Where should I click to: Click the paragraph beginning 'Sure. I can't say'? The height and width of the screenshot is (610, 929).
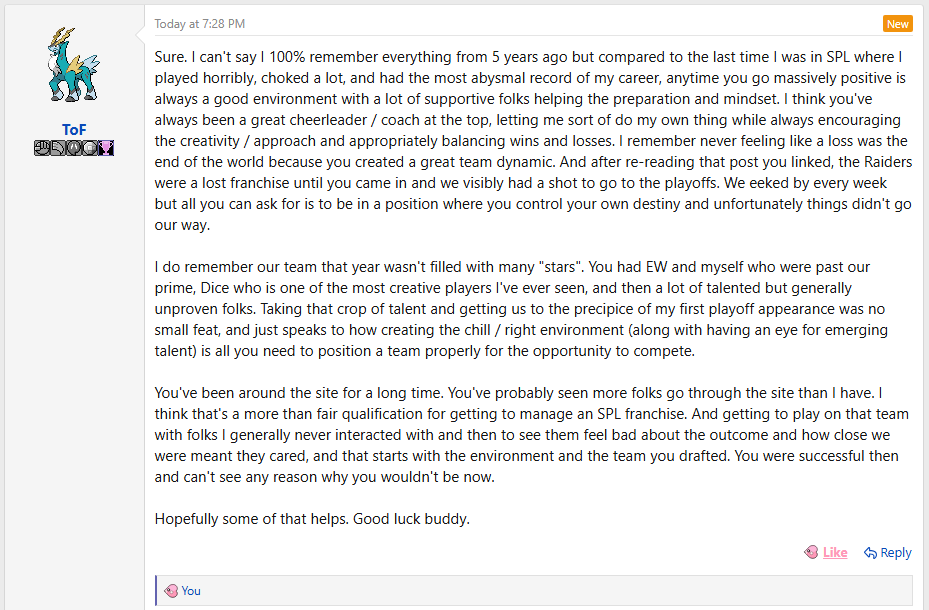click(x=533, y=141)
